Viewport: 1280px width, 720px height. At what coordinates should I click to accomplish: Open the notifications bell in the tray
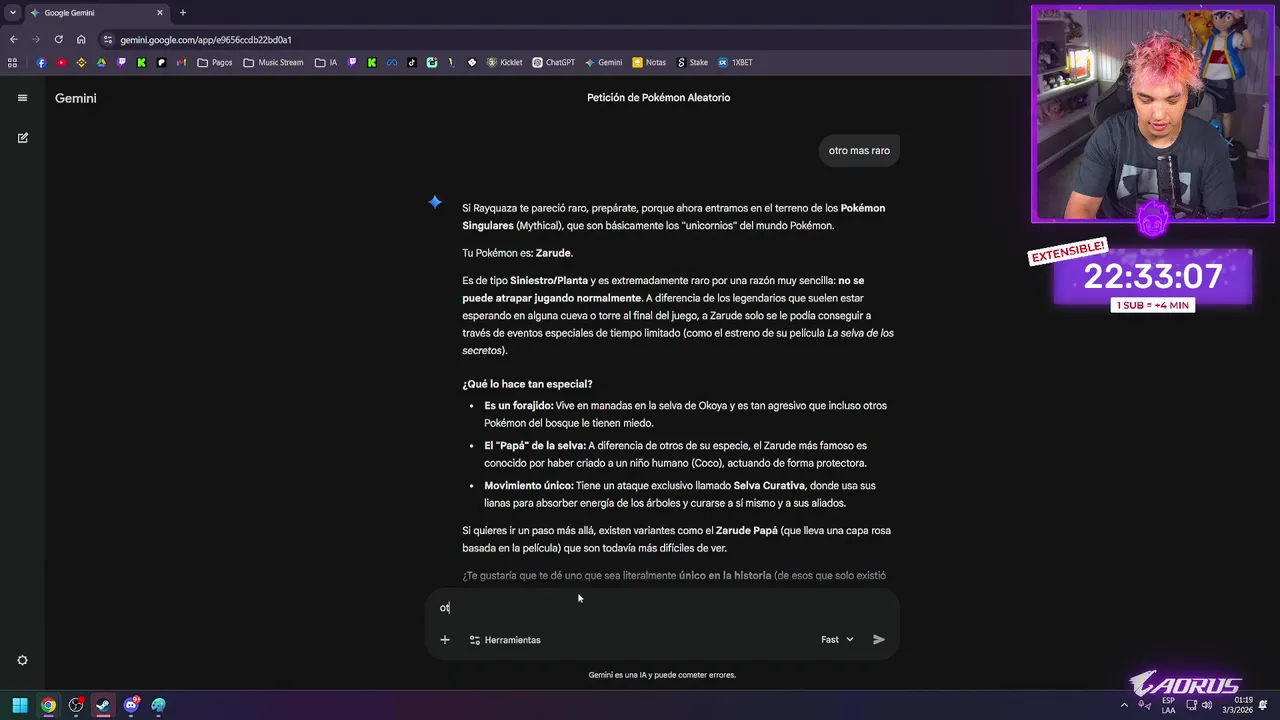[1263, 705]
